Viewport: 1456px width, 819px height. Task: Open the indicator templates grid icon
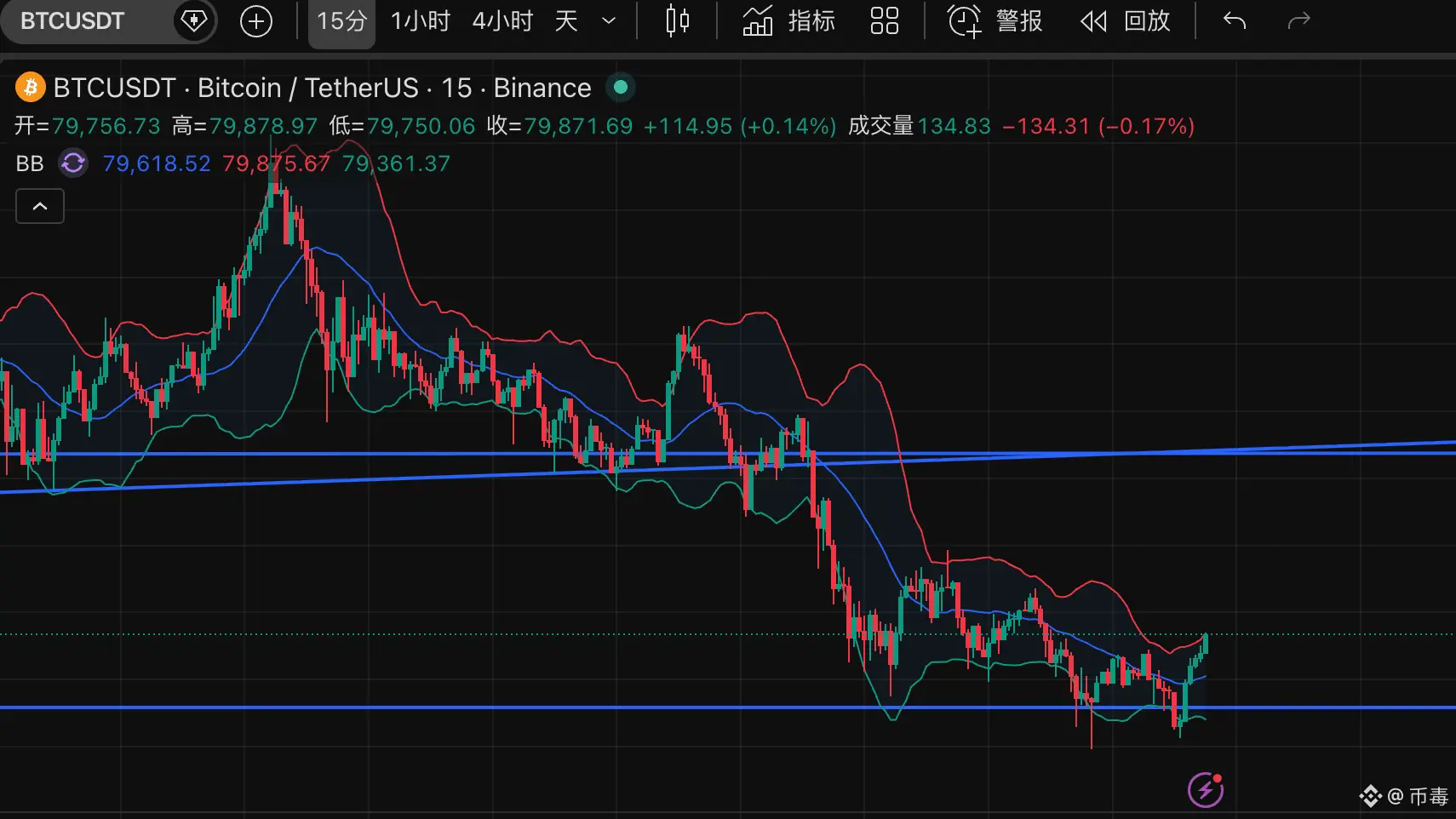click(x=884, y=20)
